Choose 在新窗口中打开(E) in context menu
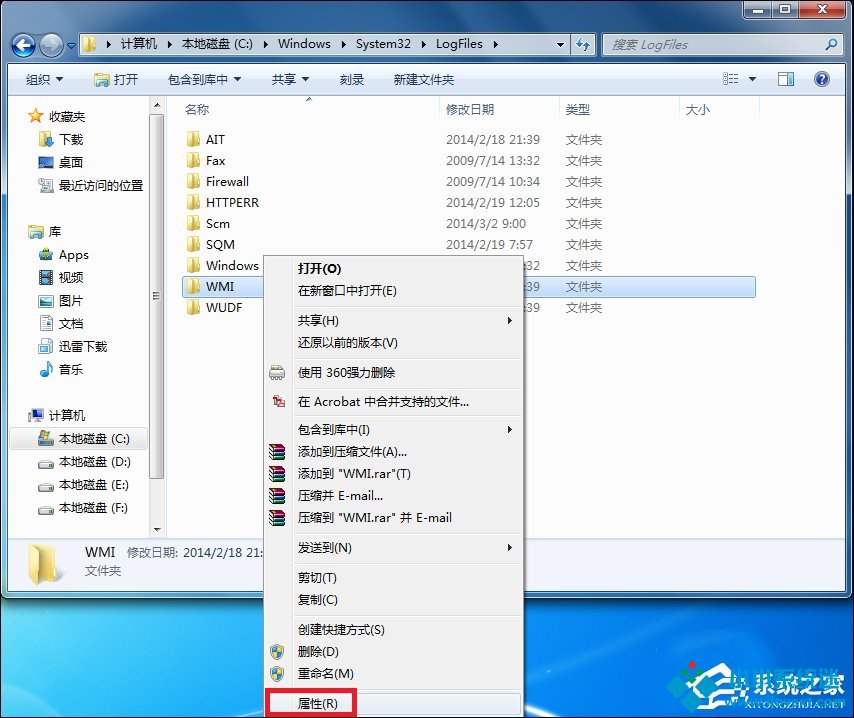854x718 pixels. 393,290
